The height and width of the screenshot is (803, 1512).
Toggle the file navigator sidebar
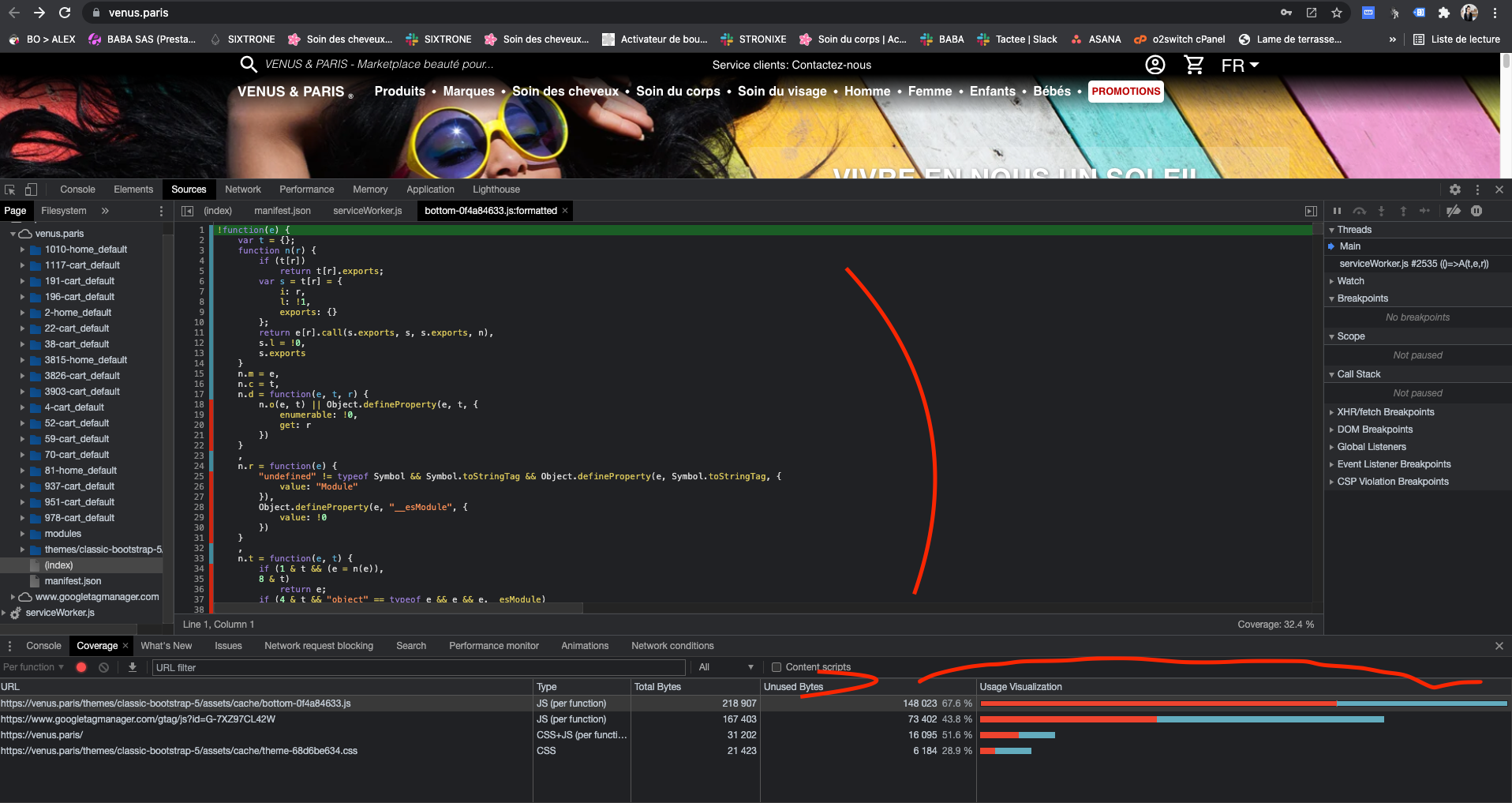187,211
